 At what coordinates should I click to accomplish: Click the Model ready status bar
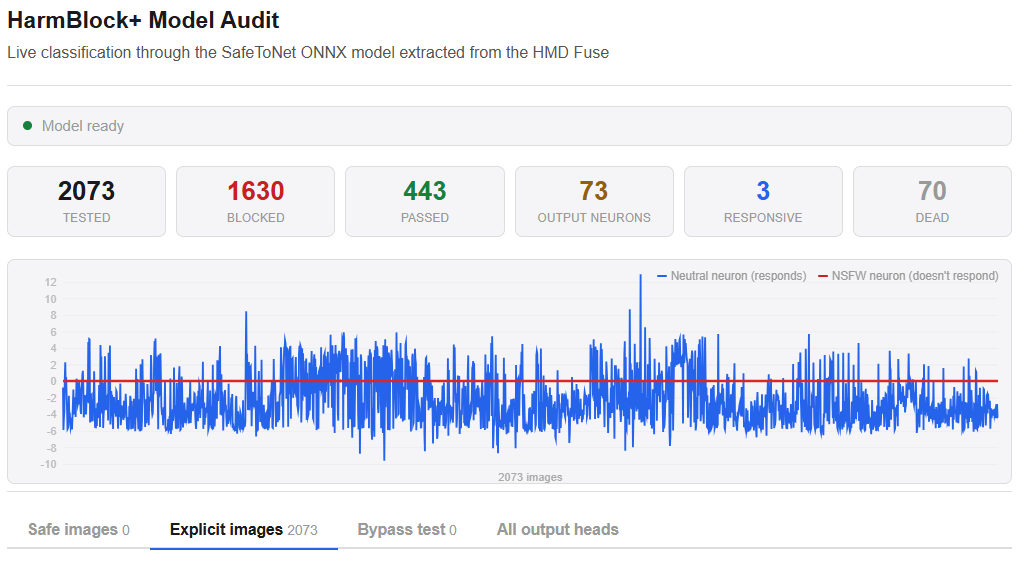point(509,126)
